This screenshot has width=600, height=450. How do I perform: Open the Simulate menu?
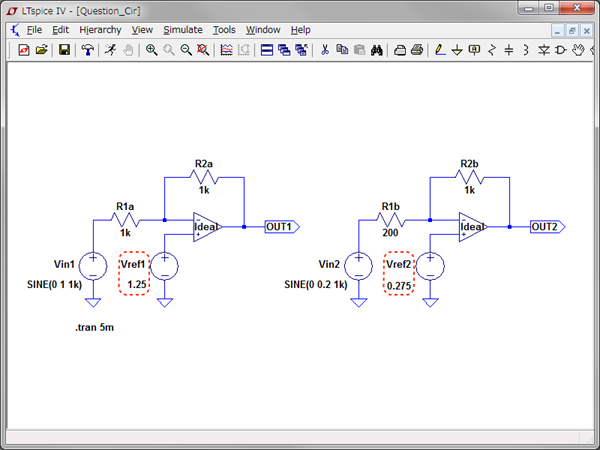[x=182, y=30]
